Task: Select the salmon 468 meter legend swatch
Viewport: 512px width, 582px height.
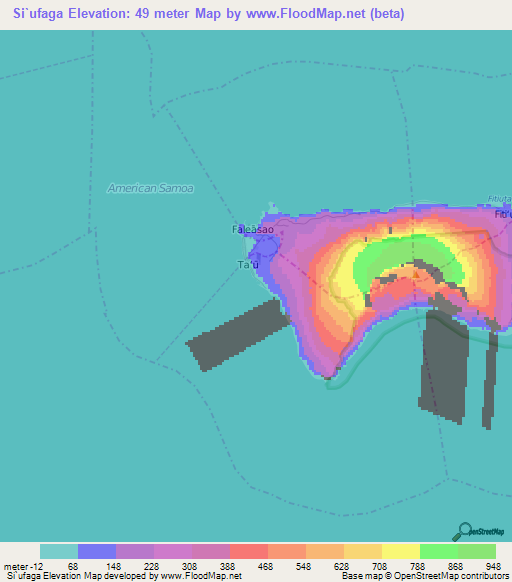Action: 287,551
